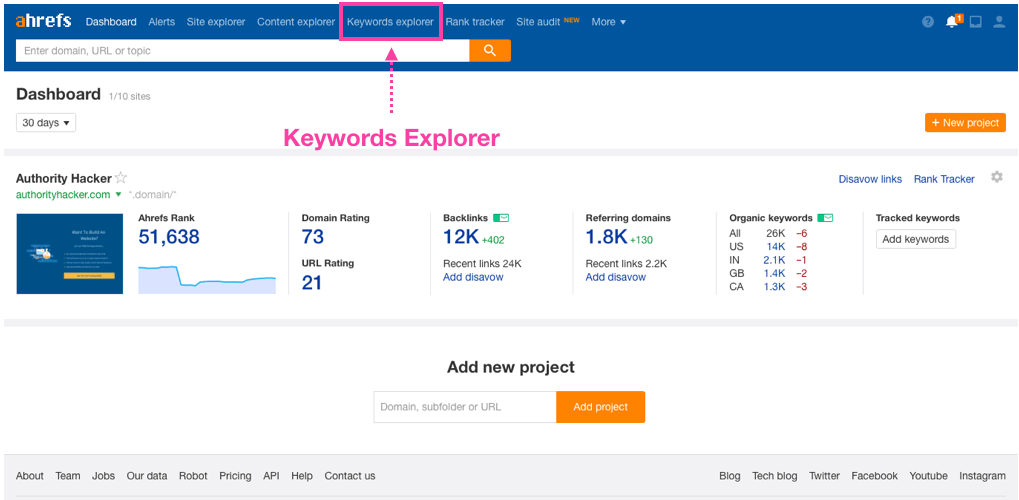This screenshot has width=1019, height=500.
Task: Open the Disavow links link
Action: 870,179
